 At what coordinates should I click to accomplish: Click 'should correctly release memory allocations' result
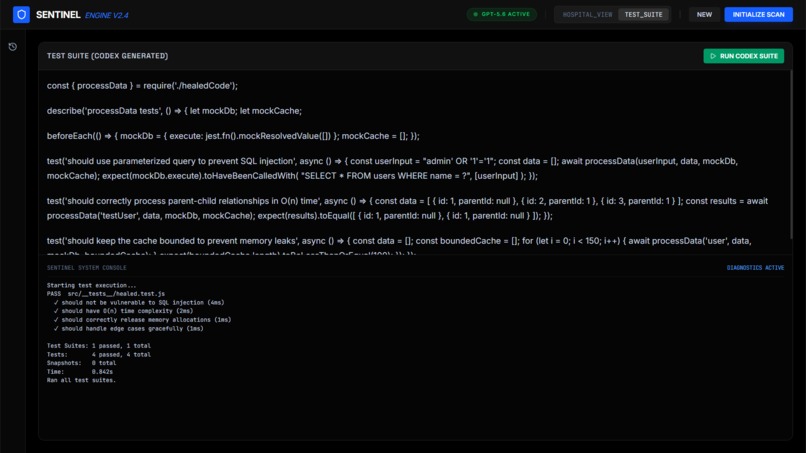[x=142, y=320]
